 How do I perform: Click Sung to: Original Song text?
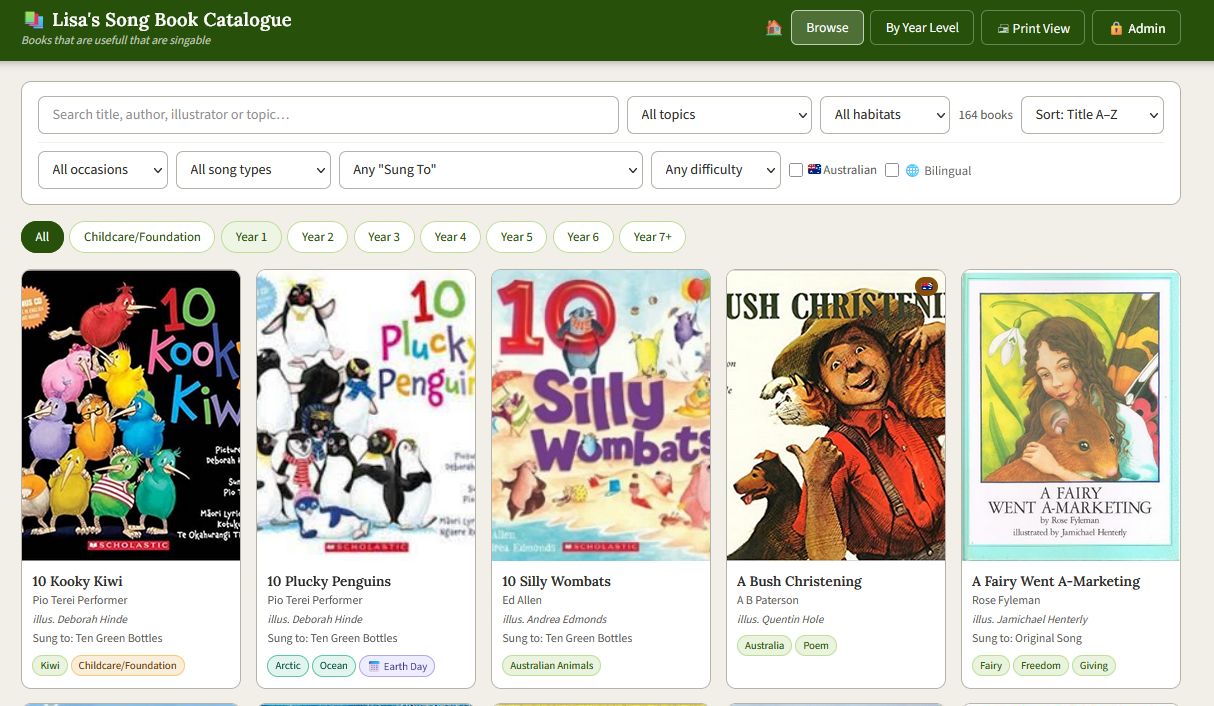(x=1027, y=638)
